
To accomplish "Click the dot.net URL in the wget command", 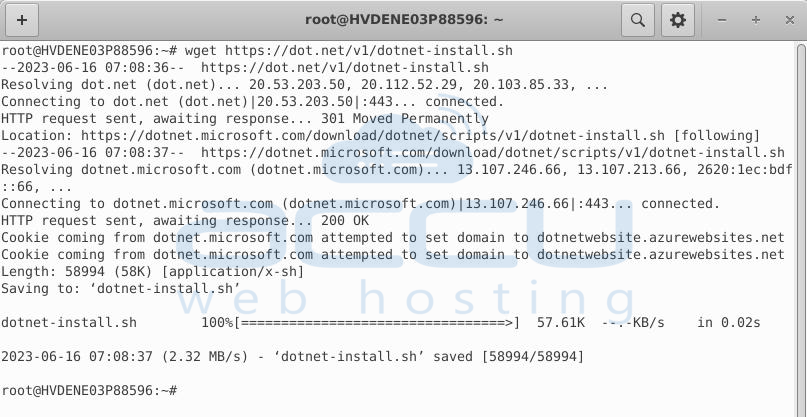I will tap(369, 51).
